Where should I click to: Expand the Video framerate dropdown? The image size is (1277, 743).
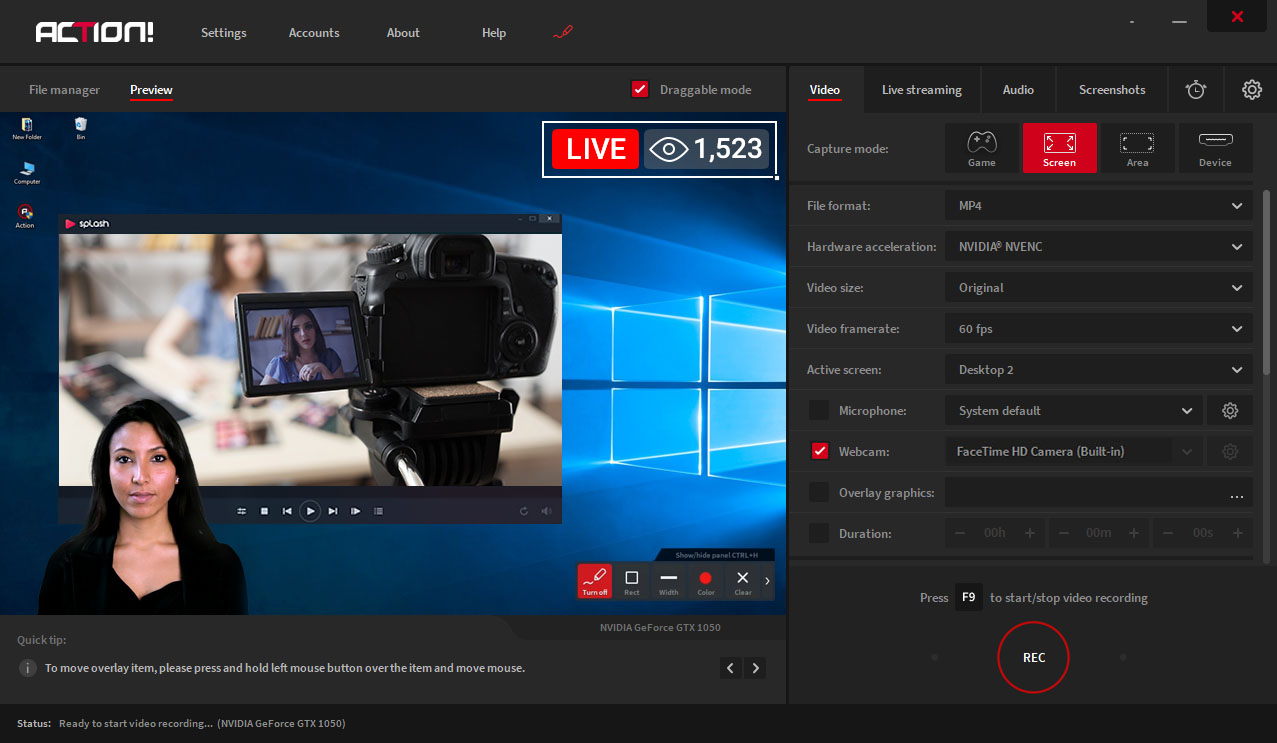pyautogui.click(x=1097, y=328)
